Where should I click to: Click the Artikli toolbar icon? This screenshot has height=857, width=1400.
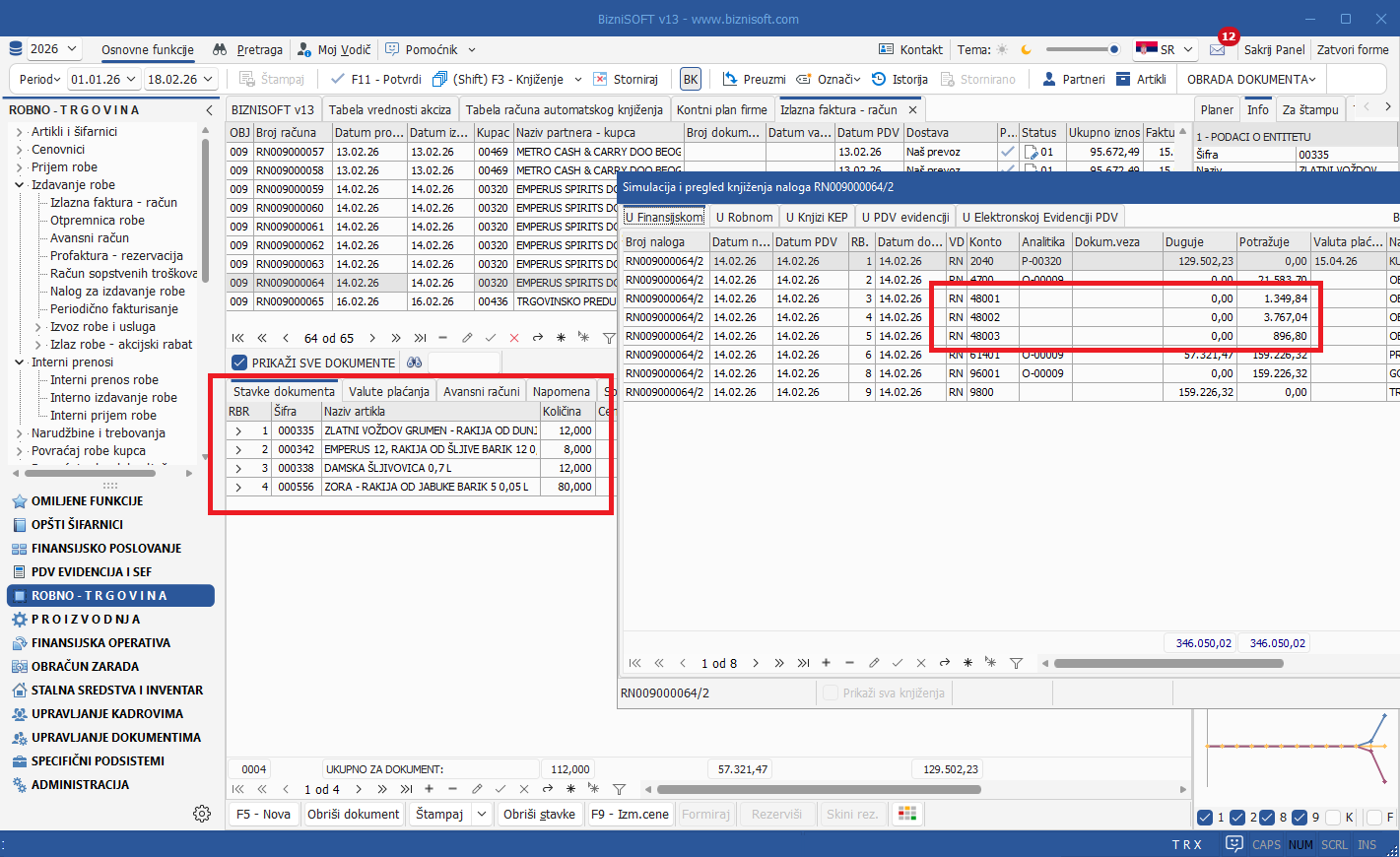point(1123,79)
